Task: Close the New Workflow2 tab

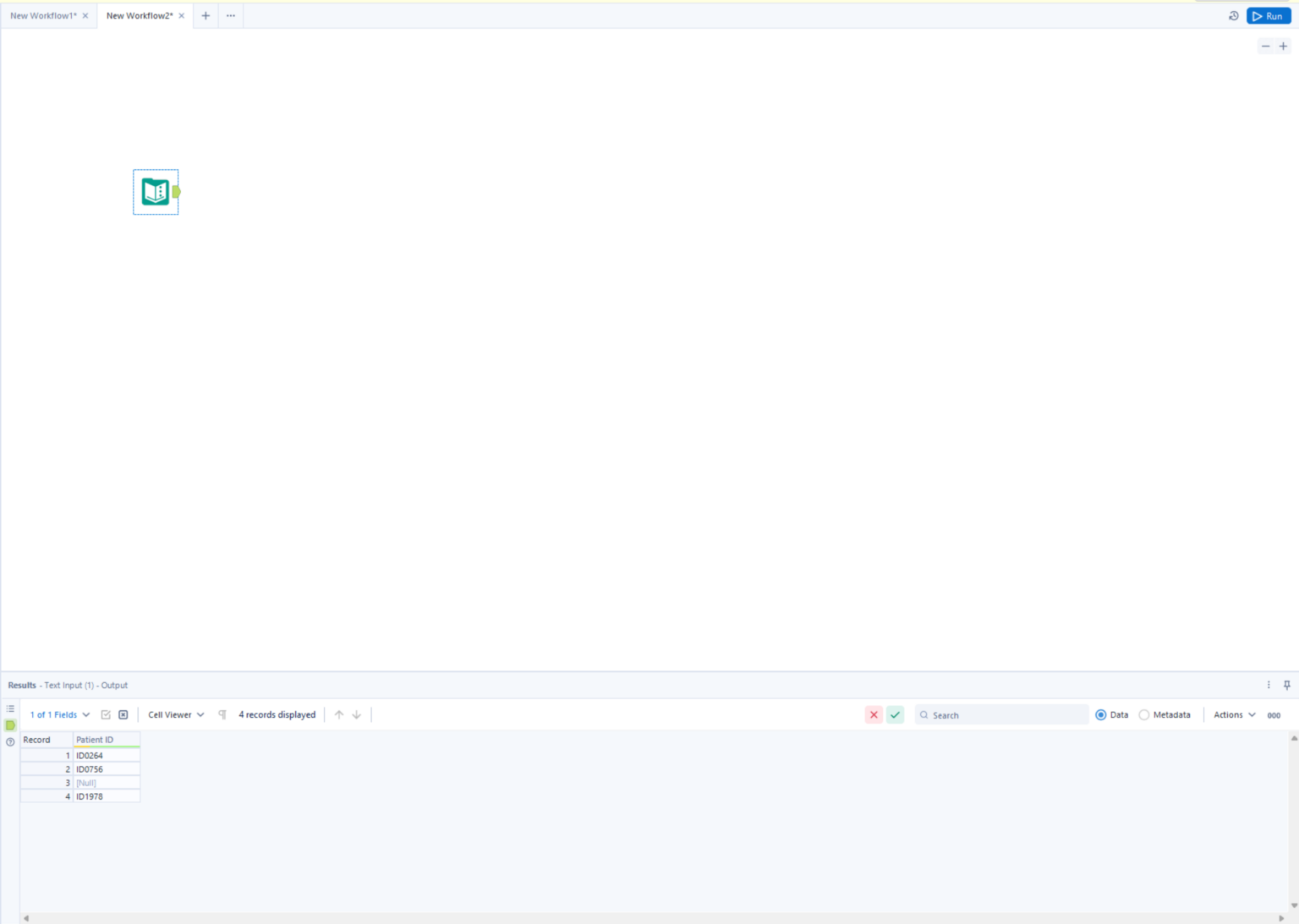Action: tap(182, 16)
